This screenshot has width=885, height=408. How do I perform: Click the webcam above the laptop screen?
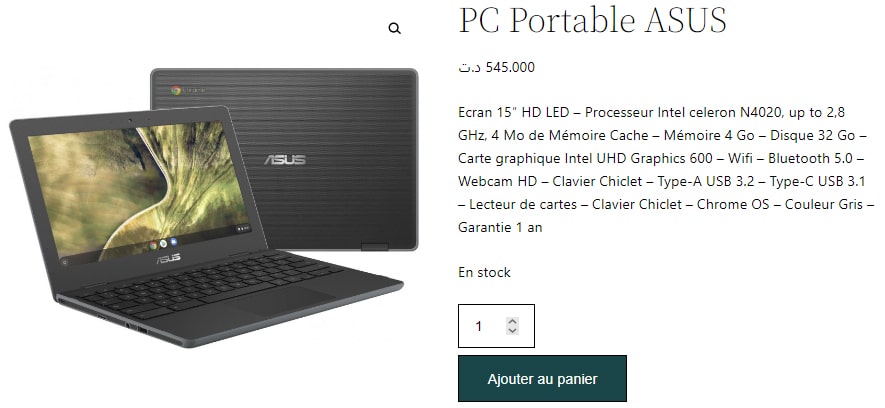pos(130,120)
